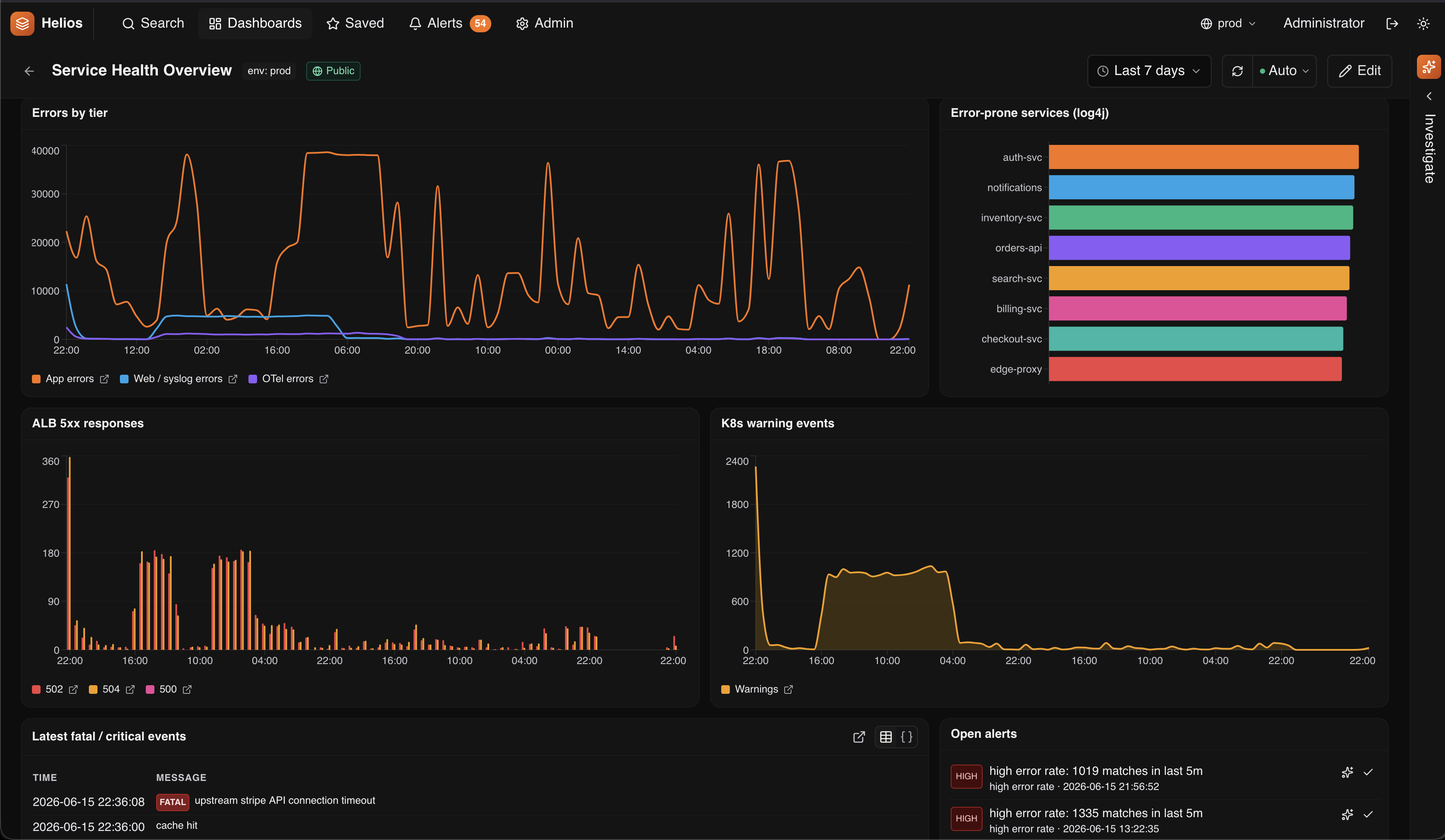Toggle Web / syslog errors series

[x=171, y=379]
